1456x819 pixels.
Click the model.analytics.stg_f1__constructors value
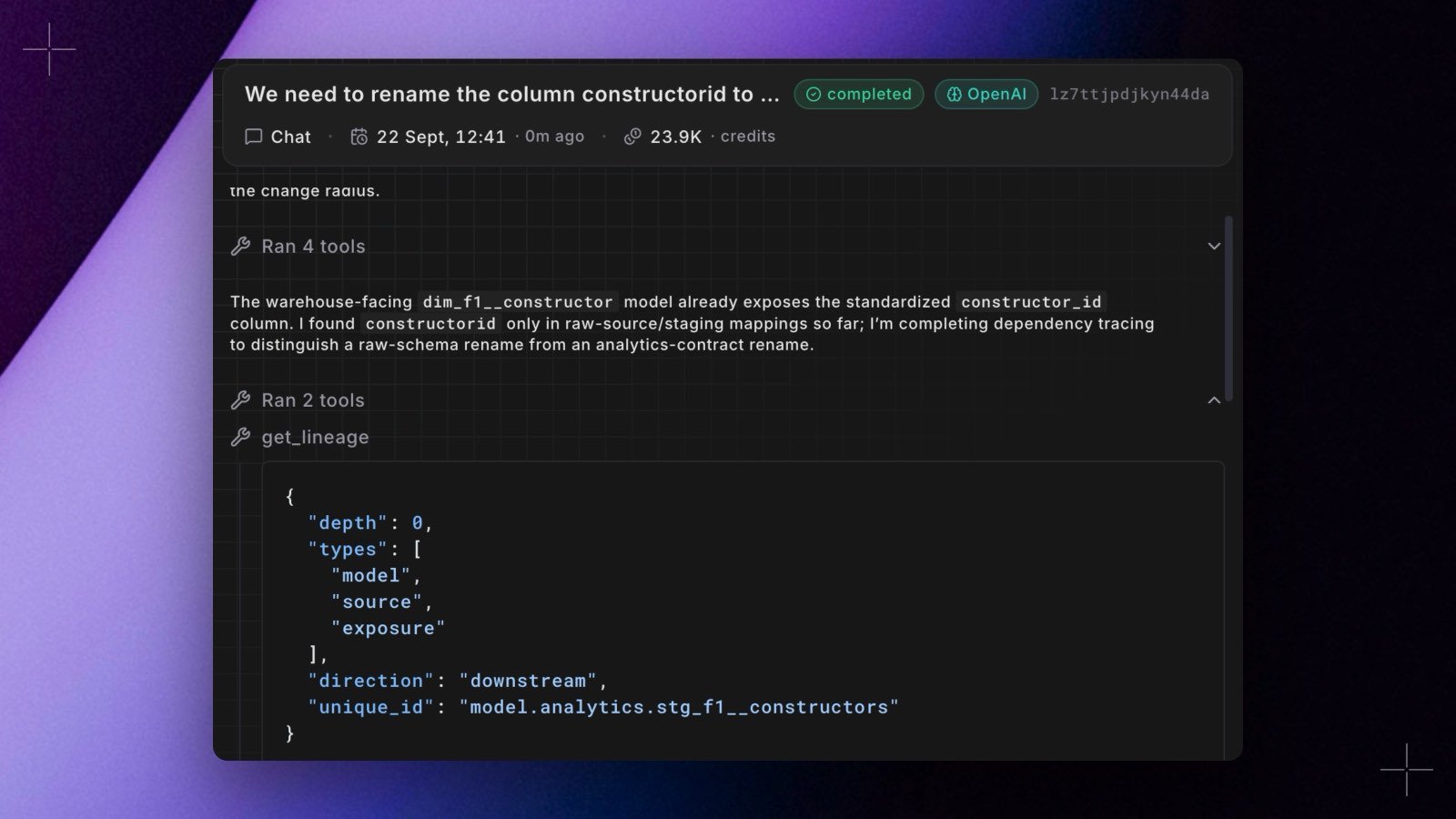click(x=679, y=707)
